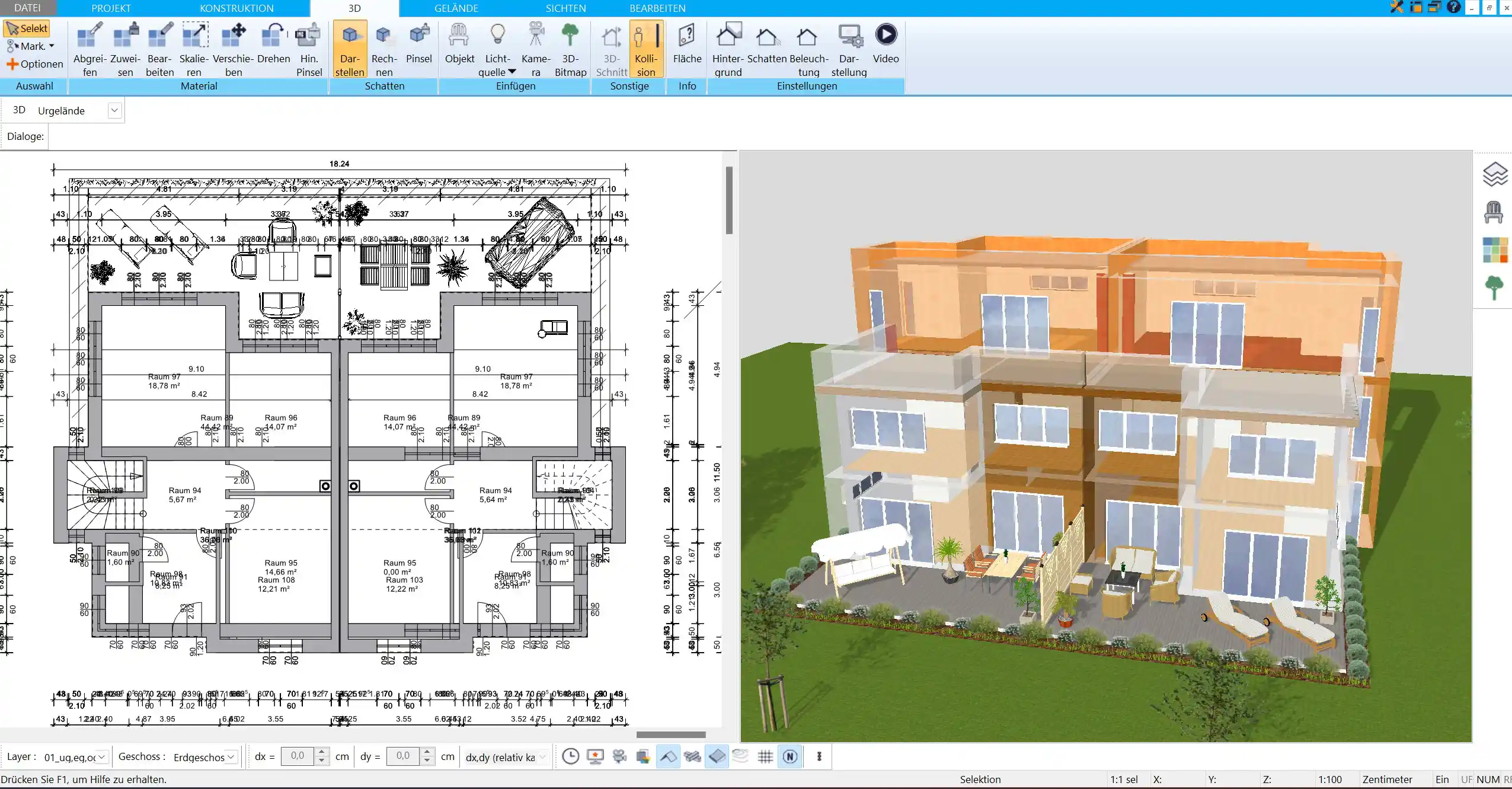Image resolution: width=1512 pixels, height=789 pixels.
Task: Toggle the floor slab display button
Action: tap(717, 756)
